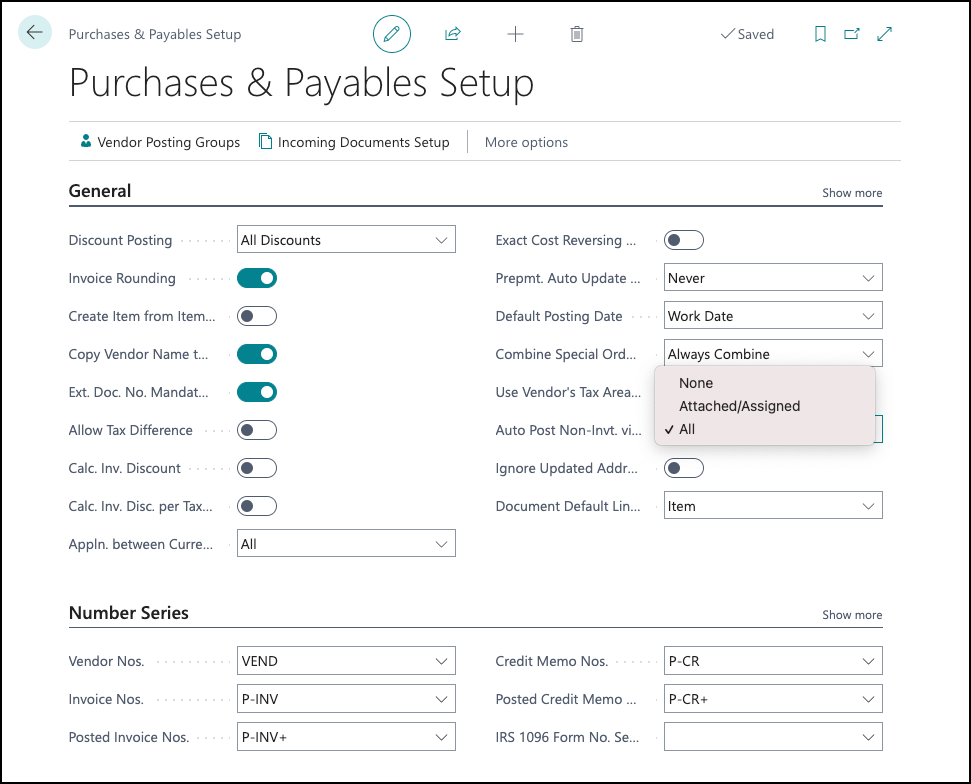971x784 pixels.
Task: Click the trash delete icon
Action: (577, 34)
